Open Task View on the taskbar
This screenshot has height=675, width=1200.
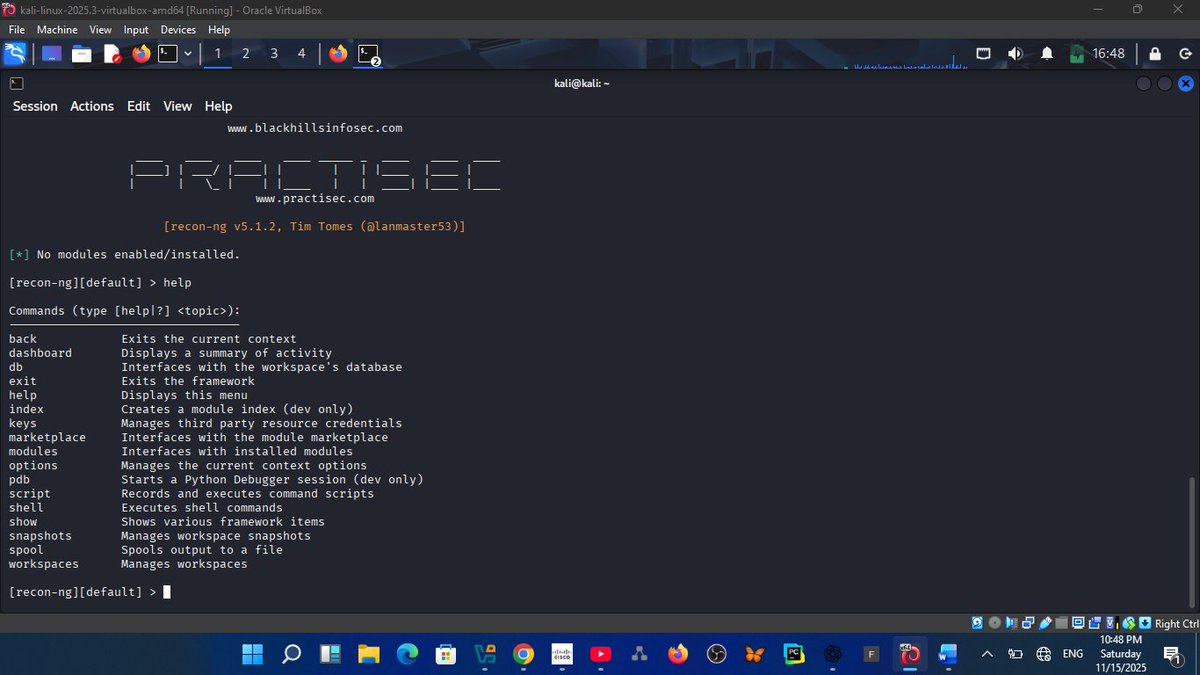click(330, 654)
